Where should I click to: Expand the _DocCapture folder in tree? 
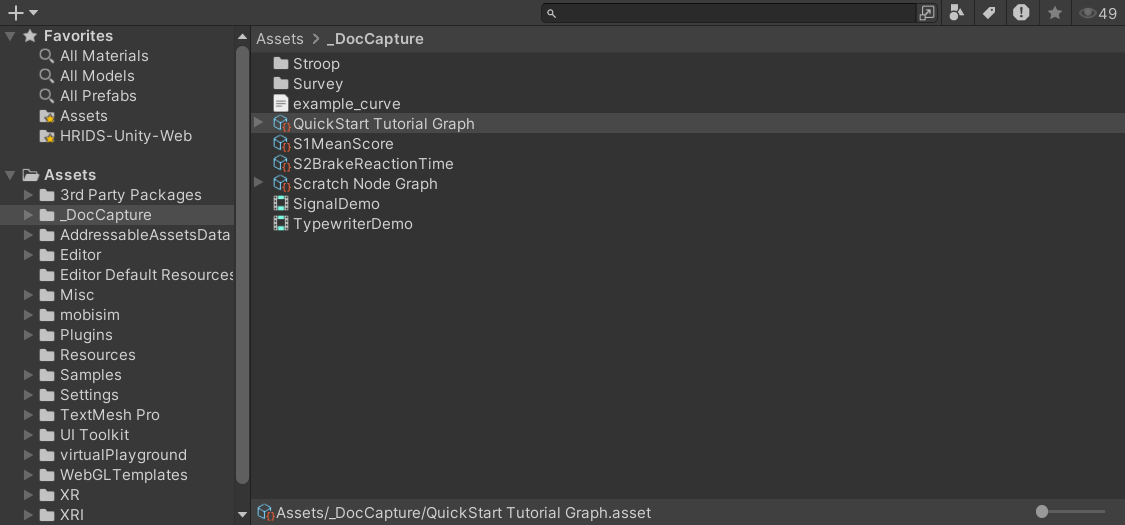point(28,215)
